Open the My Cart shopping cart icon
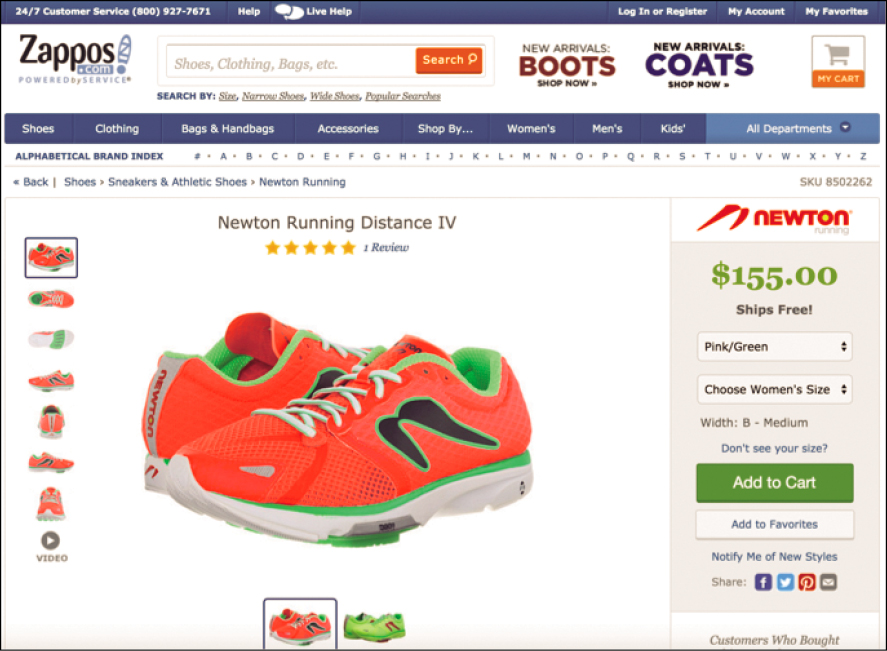The height and width of the screenshot is (651, 887). (838, 62)
